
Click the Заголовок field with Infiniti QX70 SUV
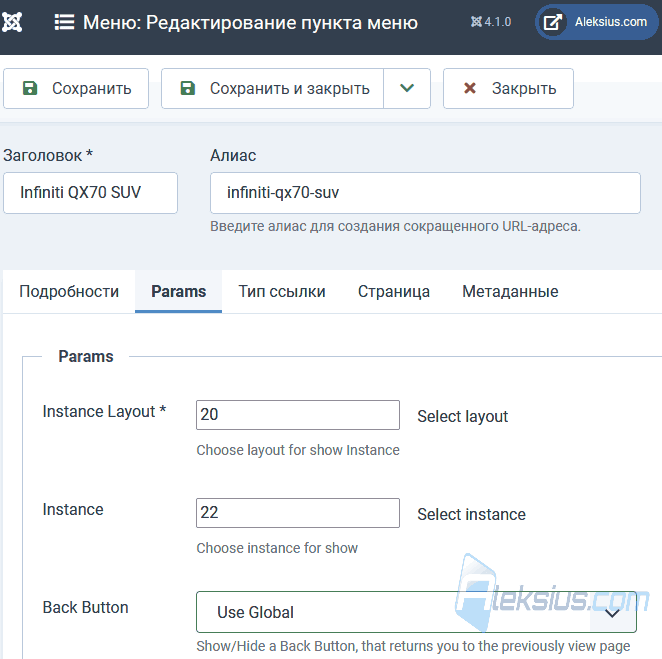90,193
